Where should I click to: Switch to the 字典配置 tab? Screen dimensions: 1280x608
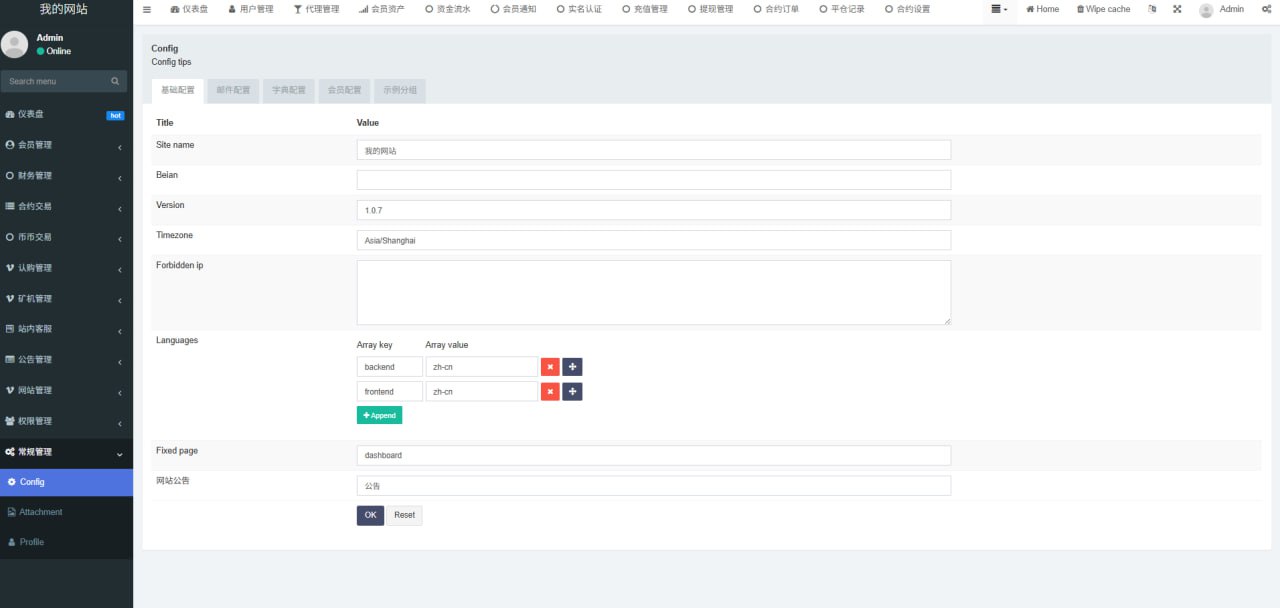[x=289, y=90]
